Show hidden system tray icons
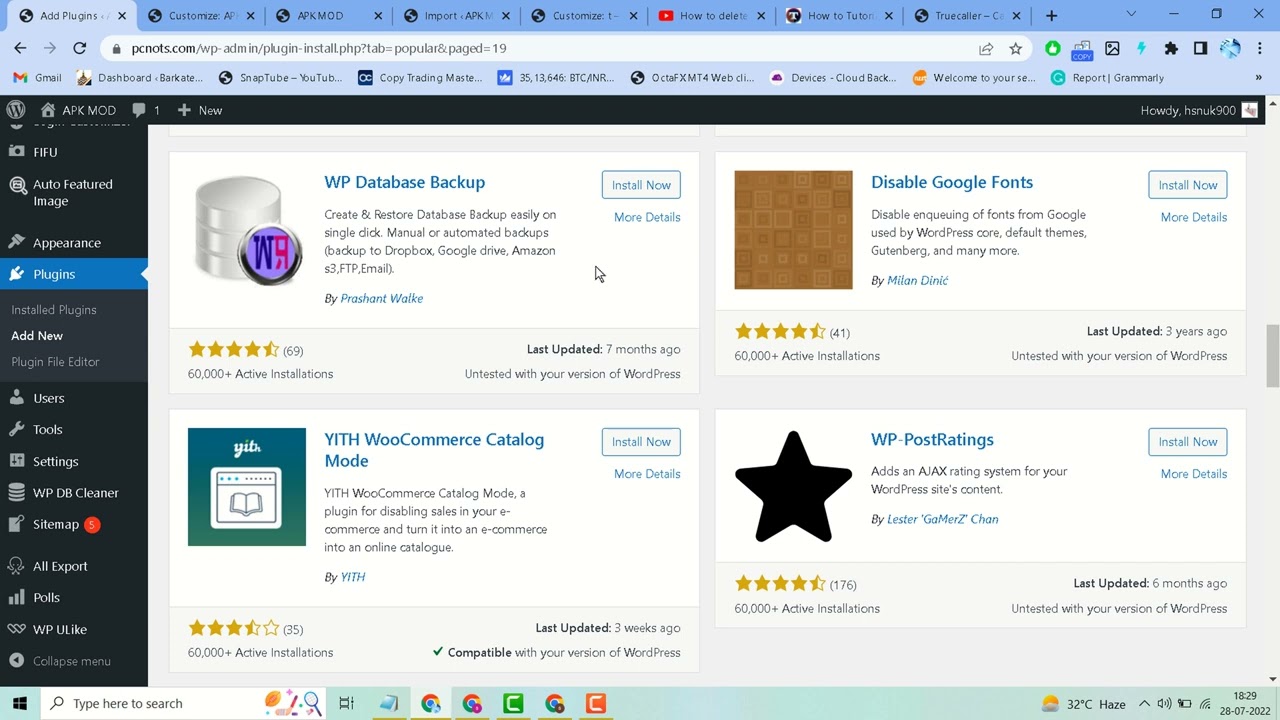 click(x=1144, y=703)
